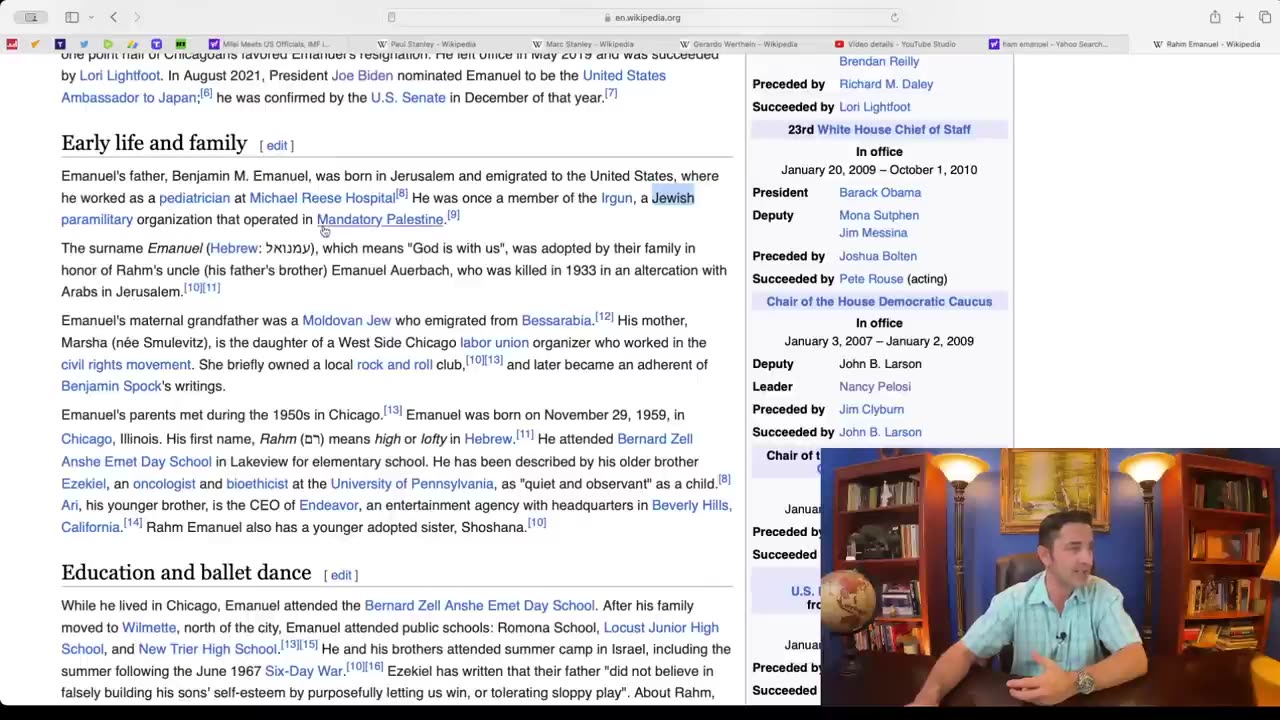Open the White House Chief of Staff link
This screenshot has height=720, width=1280.
(x=894, y=130)
